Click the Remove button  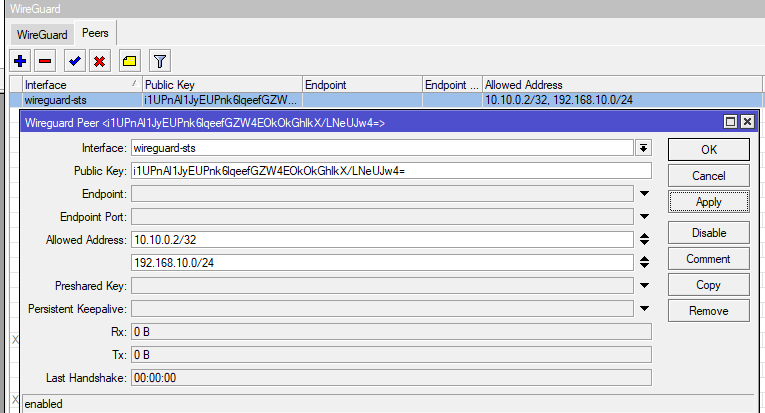tap(708, 311)
